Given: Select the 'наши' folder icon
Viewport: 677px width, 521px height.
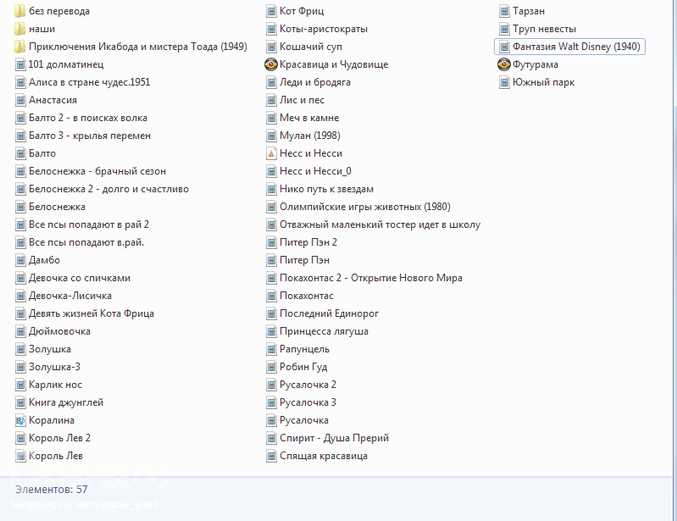Looking at the screenshot, I should [21, 29].
